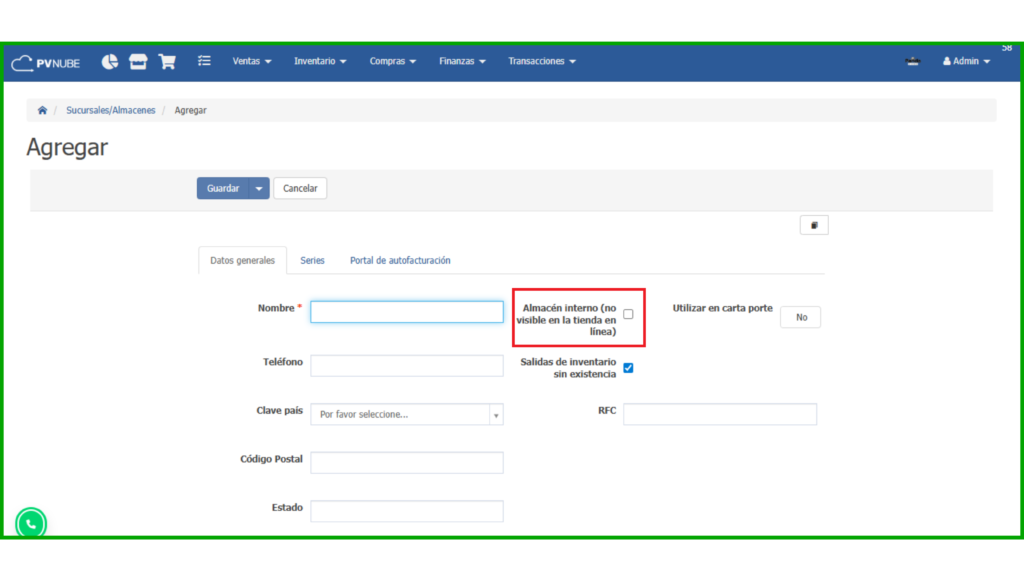The width and height of the screenshot is (1024, 576).
Task: Open the pie chart dashboard icon
Action: click(x=110, y=61)
